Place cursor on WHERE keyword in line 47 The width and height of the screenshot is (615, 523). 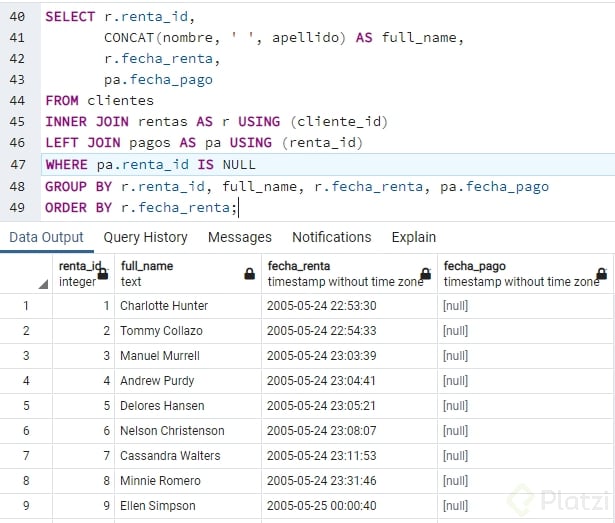click(66, 164)
